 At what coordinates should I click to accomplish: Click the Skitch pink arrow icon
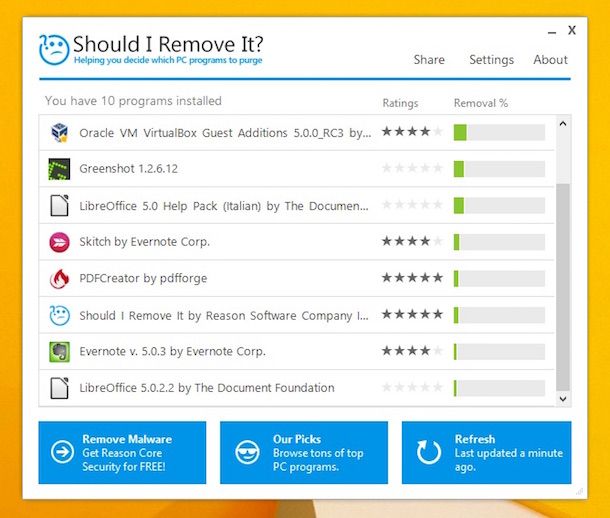pyautogui.click(x=60, y=242)
